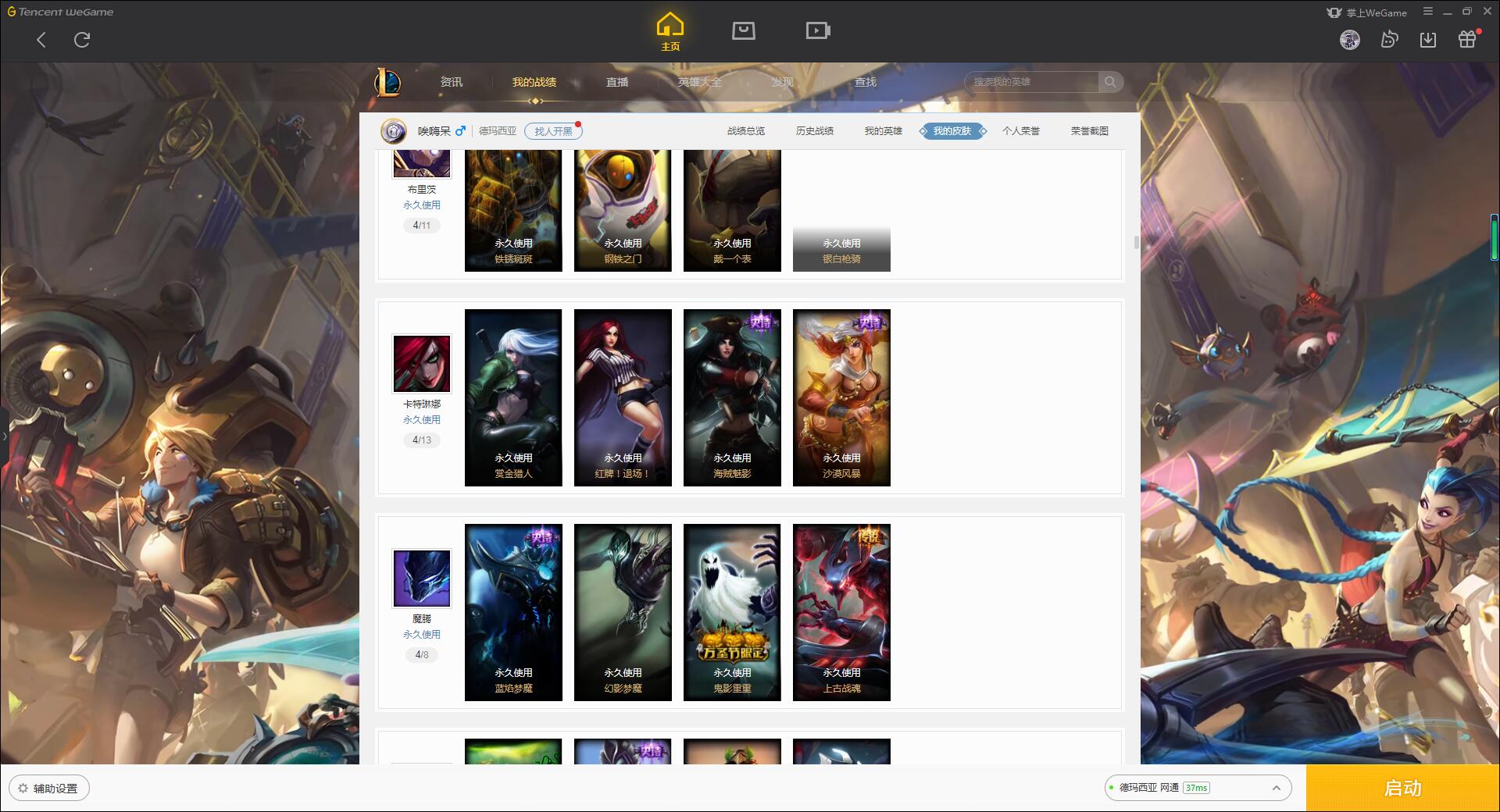Open the 戴一个表 skin card
This screenshot has height=812, width=1500.
coord(732,211)
